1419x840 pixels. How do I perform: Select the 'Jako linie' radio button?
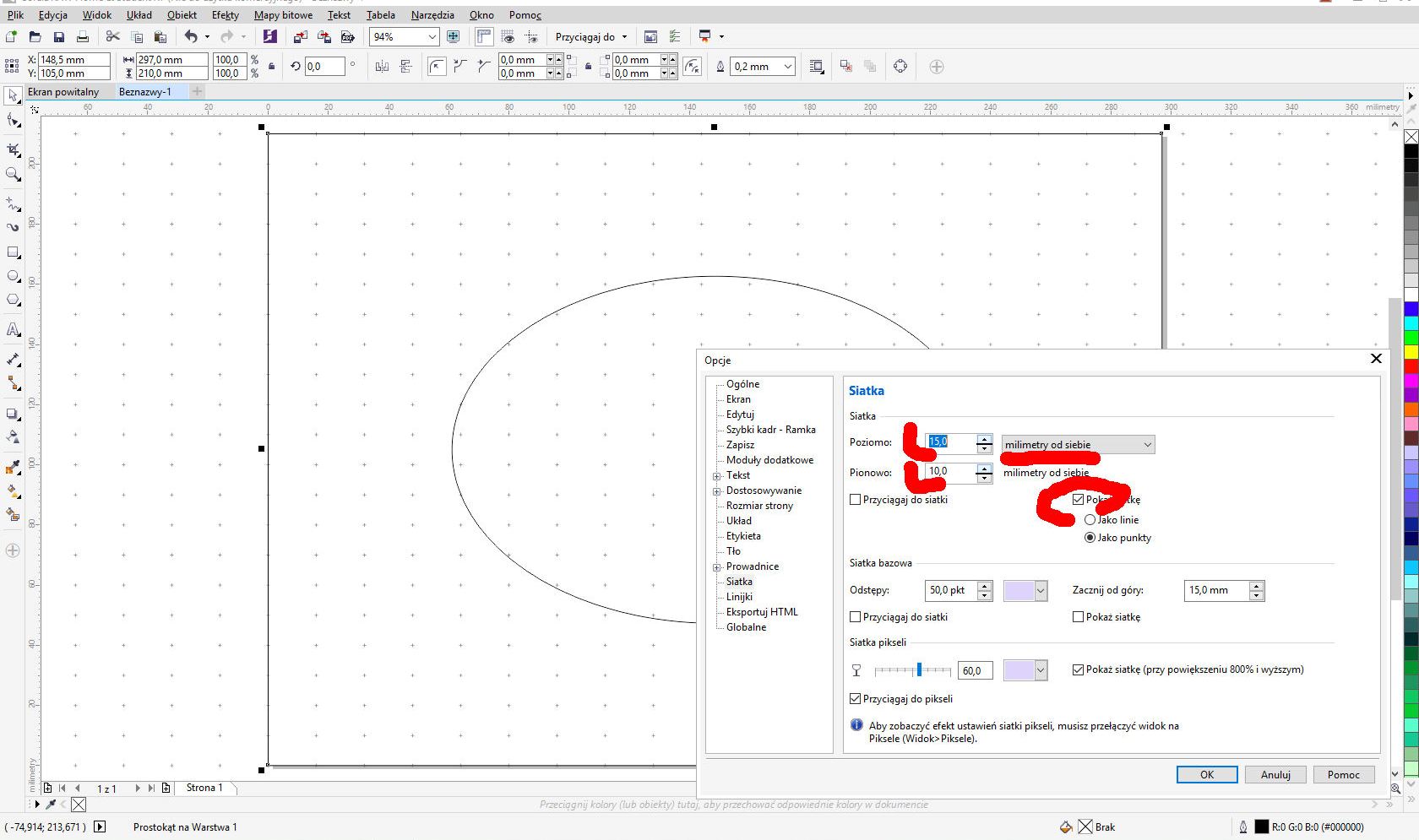[x=1090, y=520]
